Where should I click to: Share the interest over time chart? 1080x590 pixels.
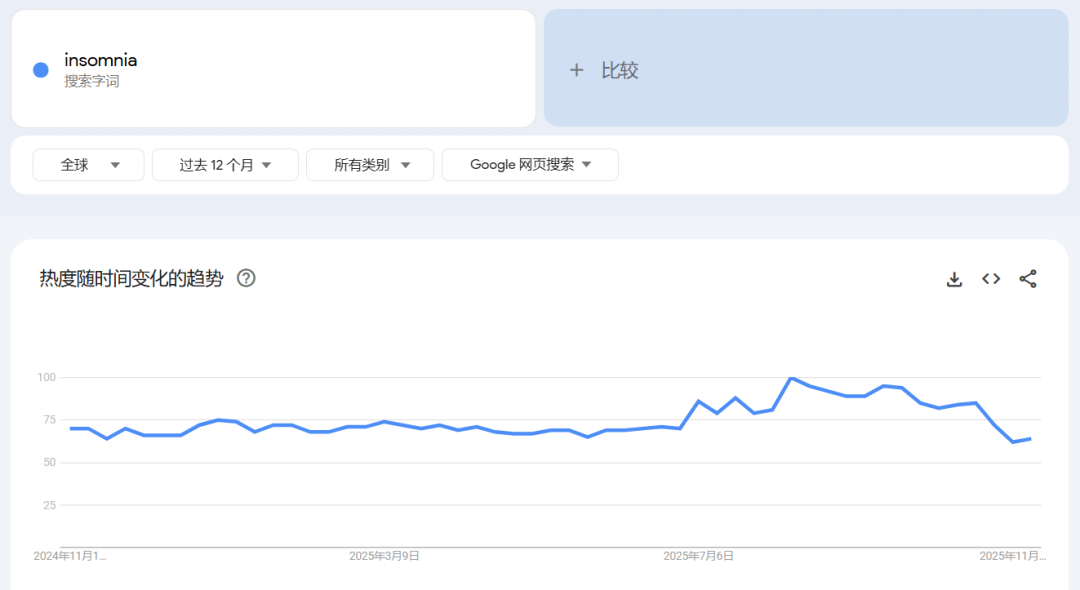pyautogui.click(x=1028, y=279)
